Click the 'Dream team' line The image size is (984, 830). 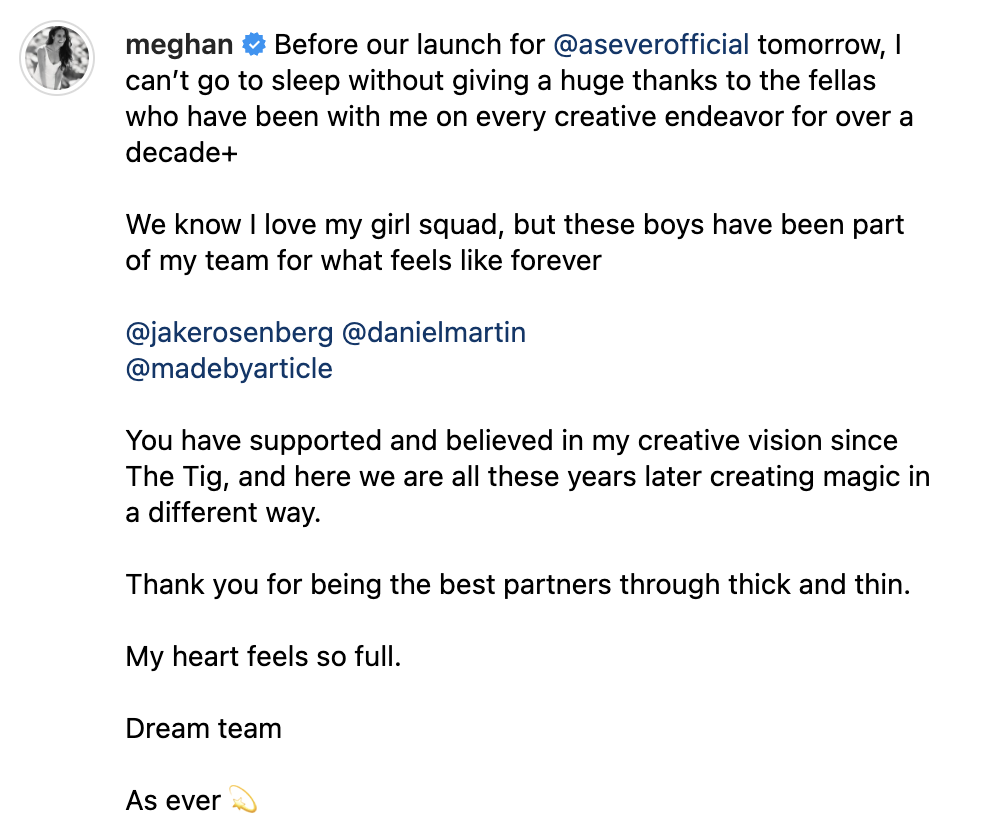[x=204, y=728]
